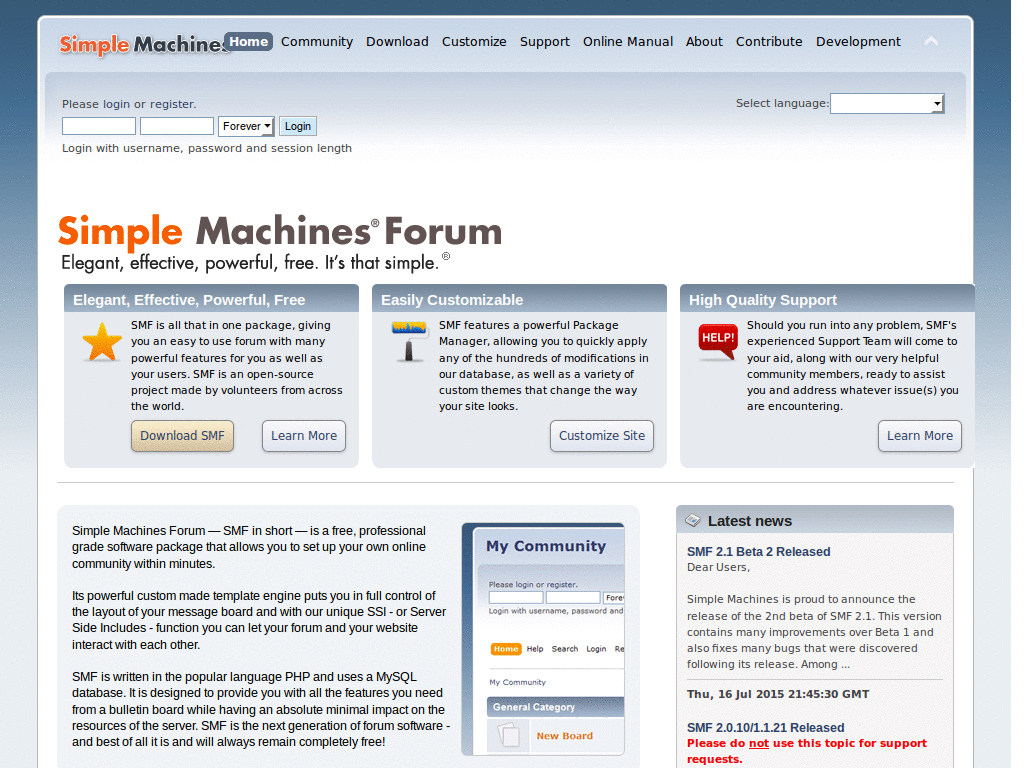The height and width of the screenshot is (768, 1024).
Task: Open the Online Manual menu
Action: [x=628, y=41]
